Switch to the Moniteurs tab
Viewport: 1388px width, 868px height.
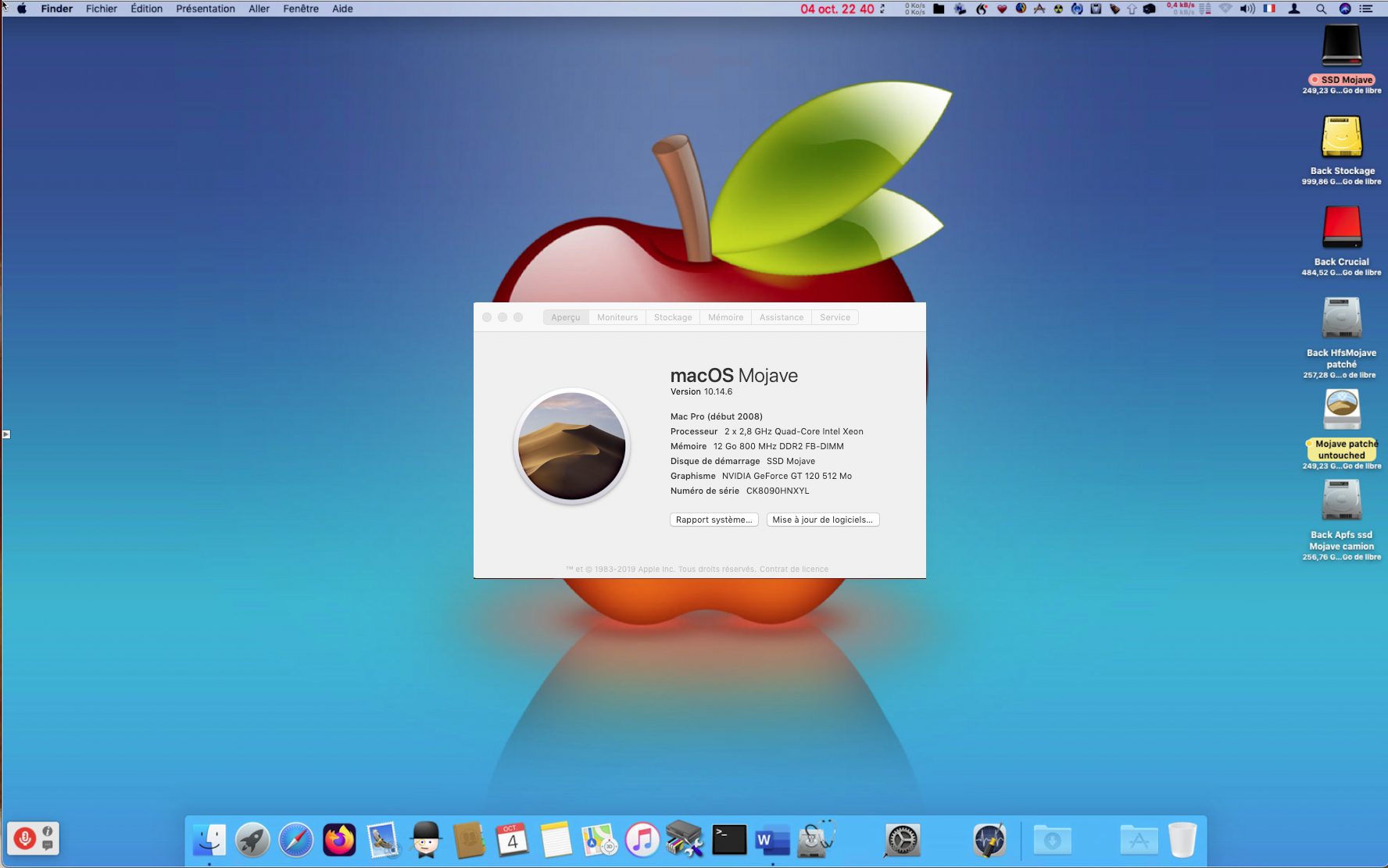pyautogui.click(x=617, y=317)
